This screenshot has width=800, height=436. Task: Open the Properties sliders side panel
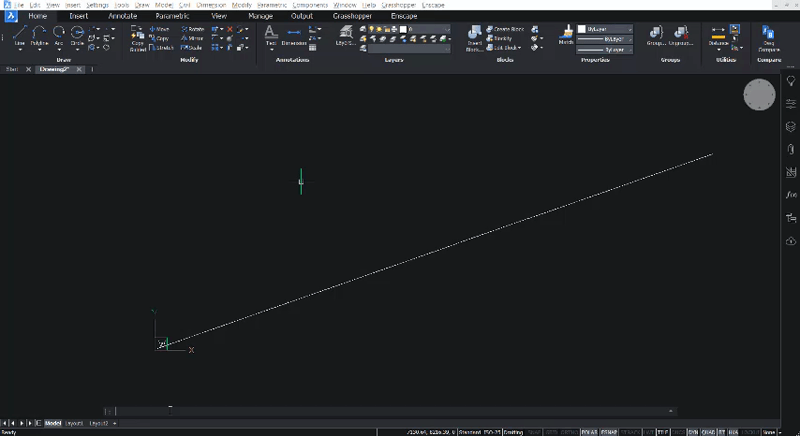tap(790, 104)
